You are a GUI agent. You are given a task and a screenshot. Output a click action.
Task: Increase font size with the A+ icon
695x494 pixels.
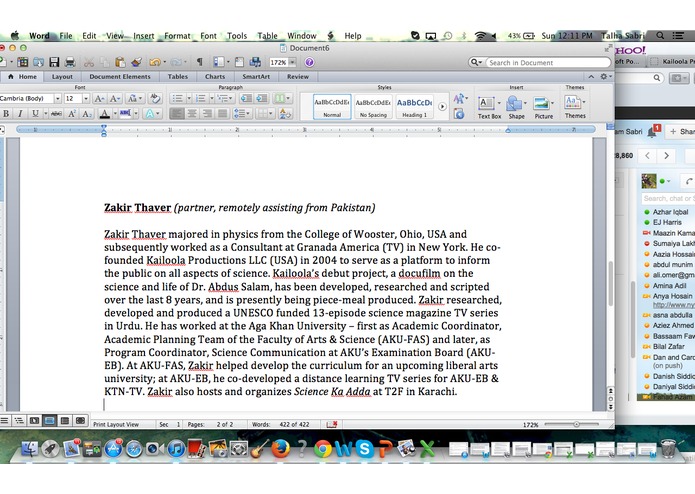pyautogui.click(x=100, y=98)
